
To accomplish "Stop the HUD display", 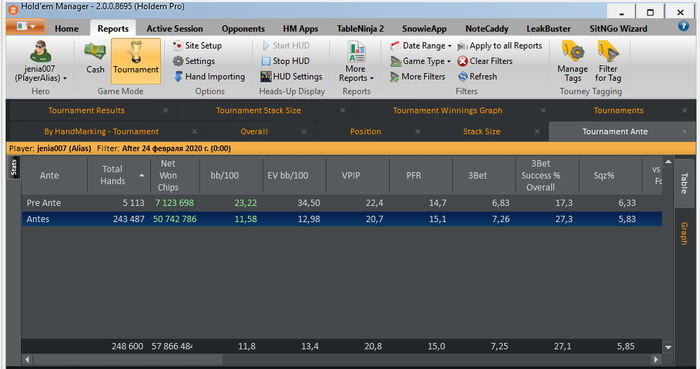I will (286, 61).
